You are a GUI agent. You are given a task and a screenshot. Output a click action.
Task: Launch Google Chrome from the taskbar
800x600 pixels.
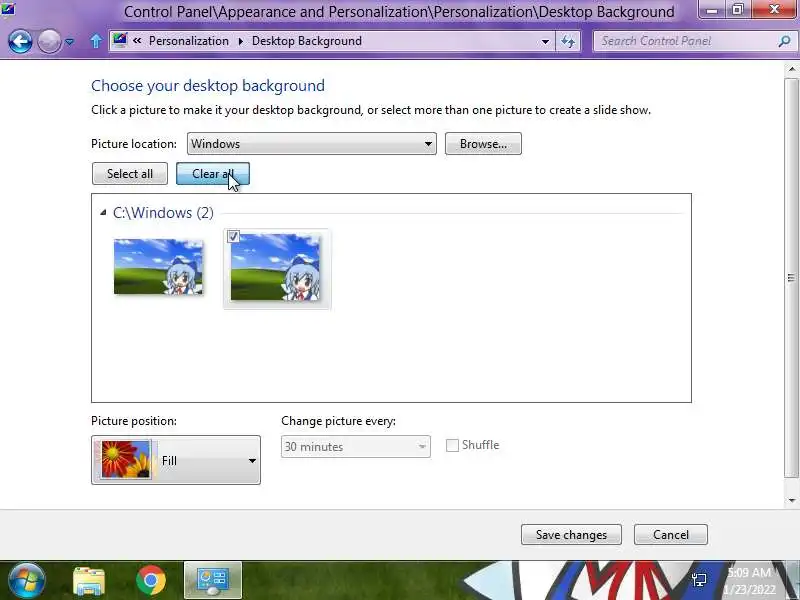tap(151, 580)
